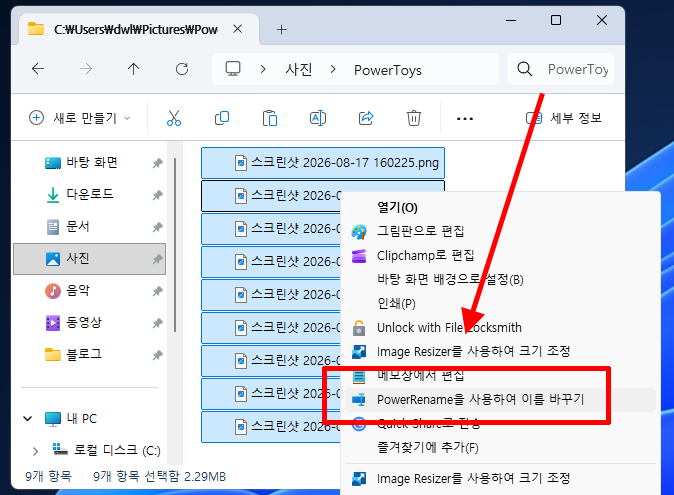Open the 새로 만들기 dropdown
The height and width of the screenshot is (495, 674).
(x=79, y=118)
